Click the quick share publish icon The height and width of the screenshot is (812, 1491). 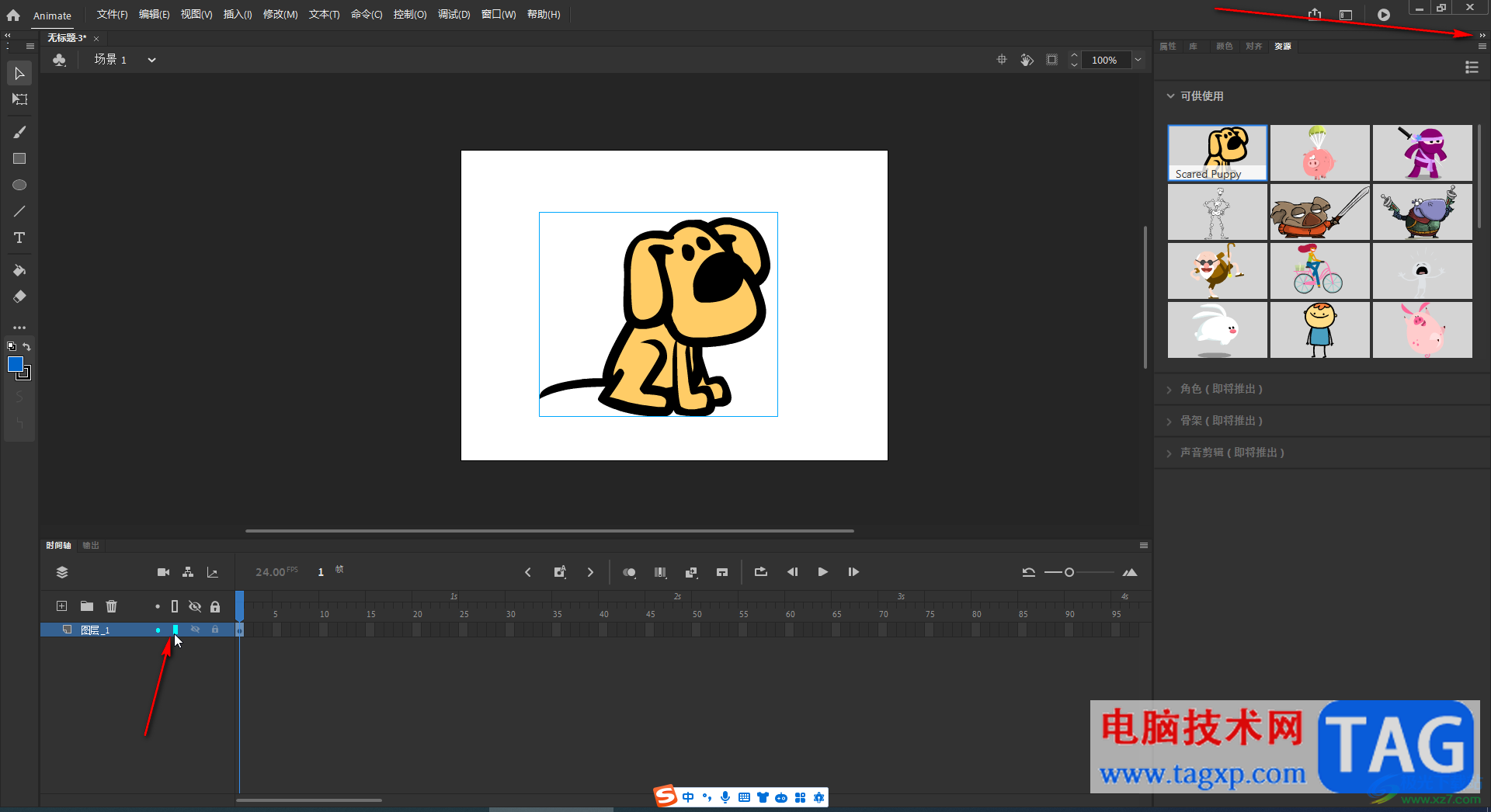click(x=1314, y=15)
